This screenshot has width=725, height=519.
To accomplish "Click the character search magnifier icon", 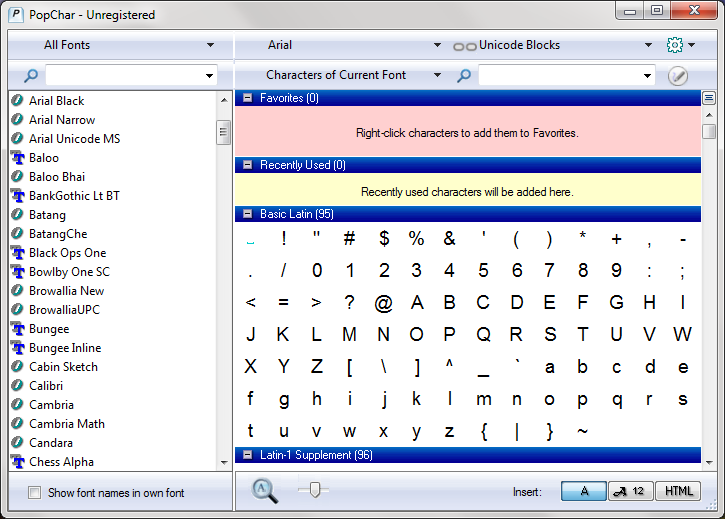I will pyautogui.click(x=464, y=75).
